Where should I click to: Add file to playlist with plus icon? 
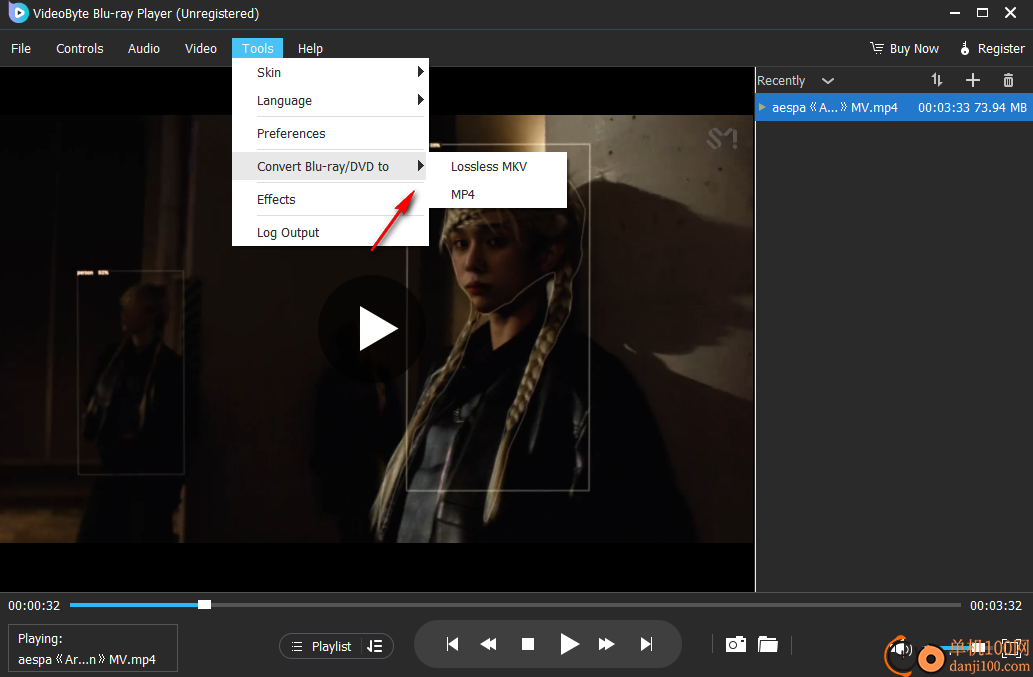[x=972, y=80]
